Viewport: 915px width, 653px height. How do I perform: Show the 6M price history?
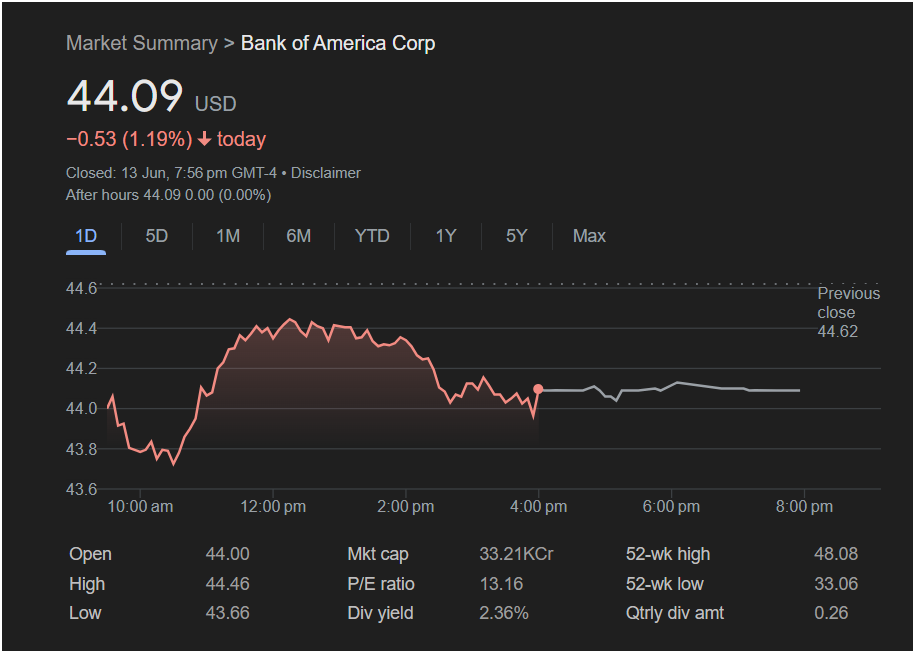298,236
